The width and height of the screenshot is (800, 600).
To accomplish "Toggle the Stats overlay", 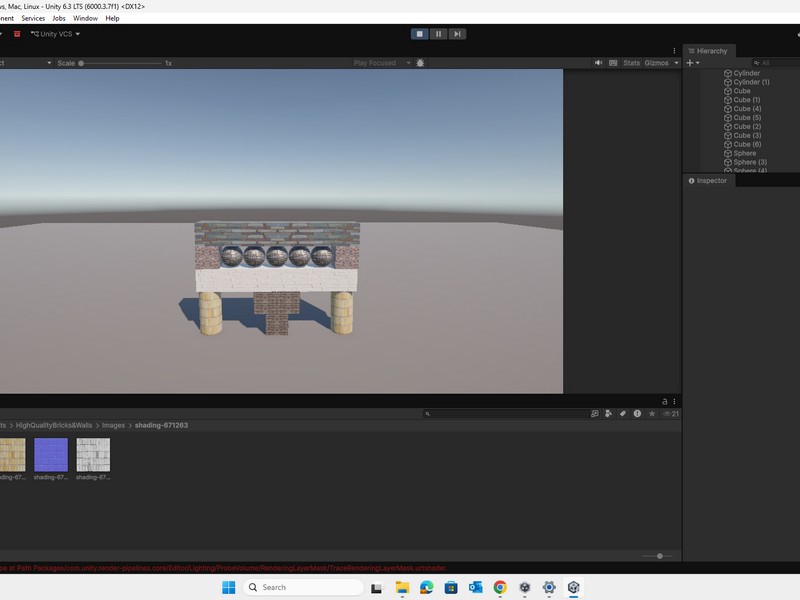I will [631, 63].
